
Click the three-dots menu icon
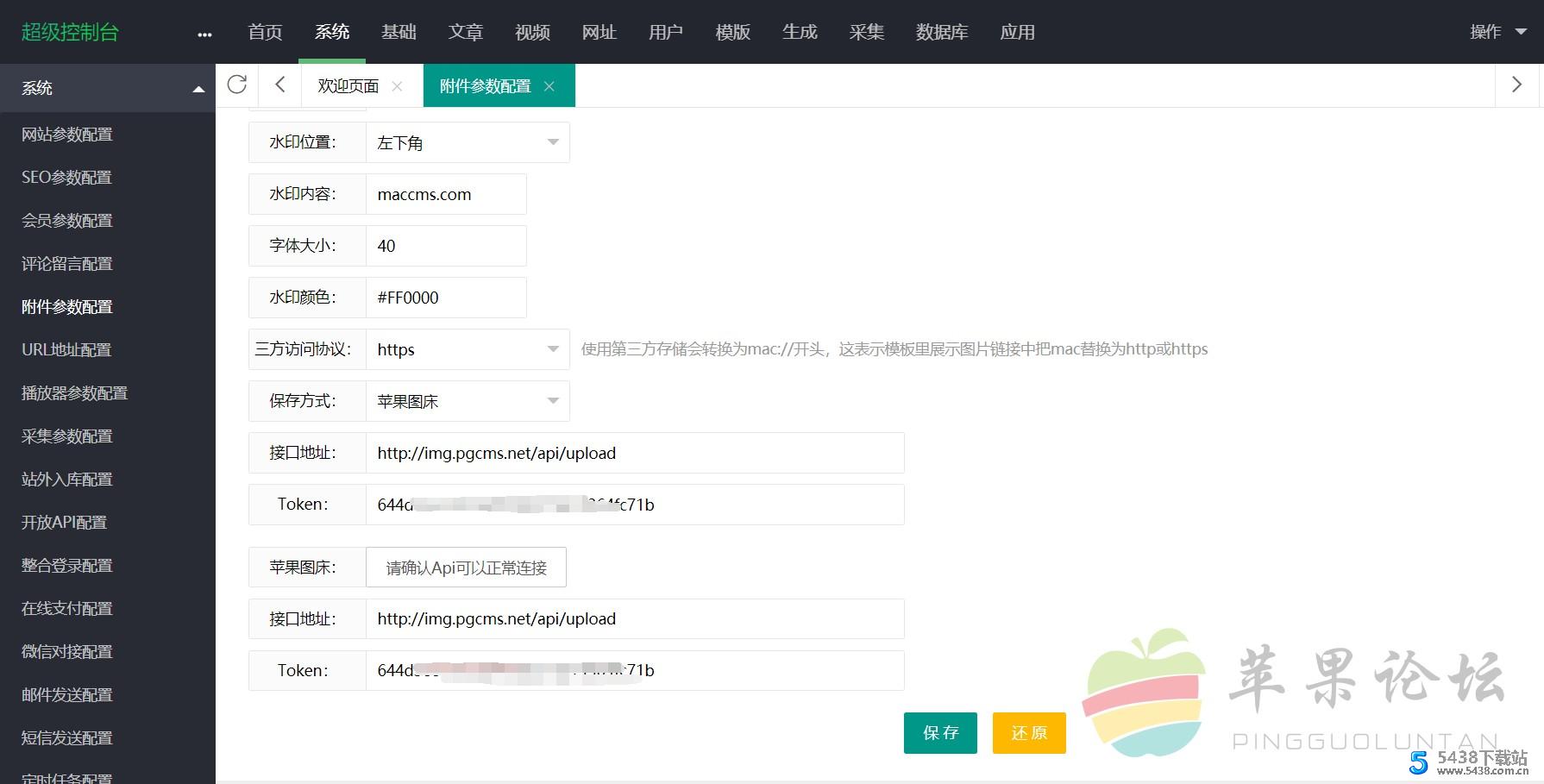point(204,34)
